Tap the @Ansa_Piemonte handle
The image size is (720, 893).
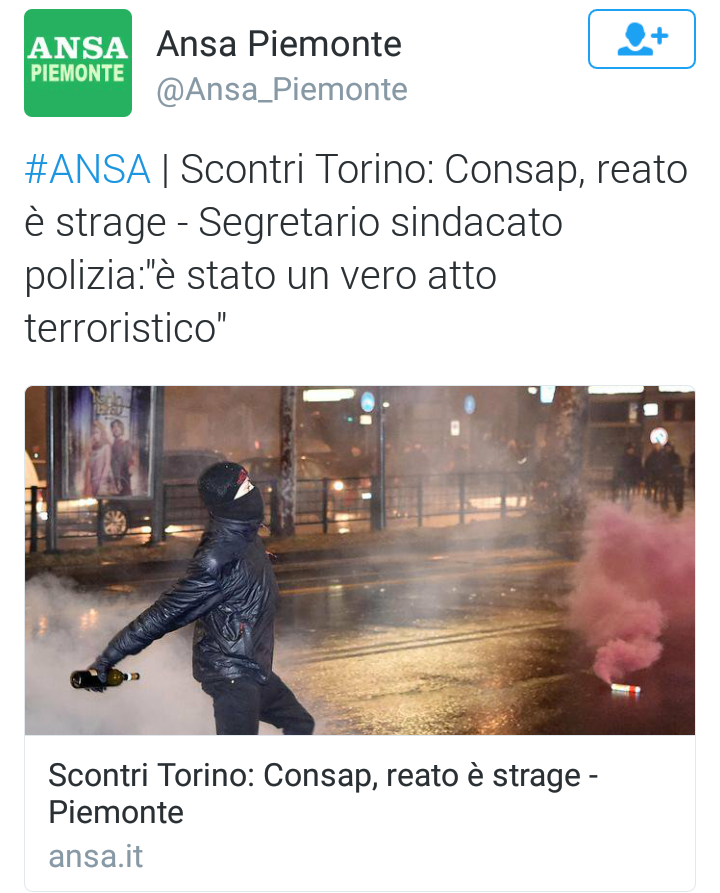(282, 89)
